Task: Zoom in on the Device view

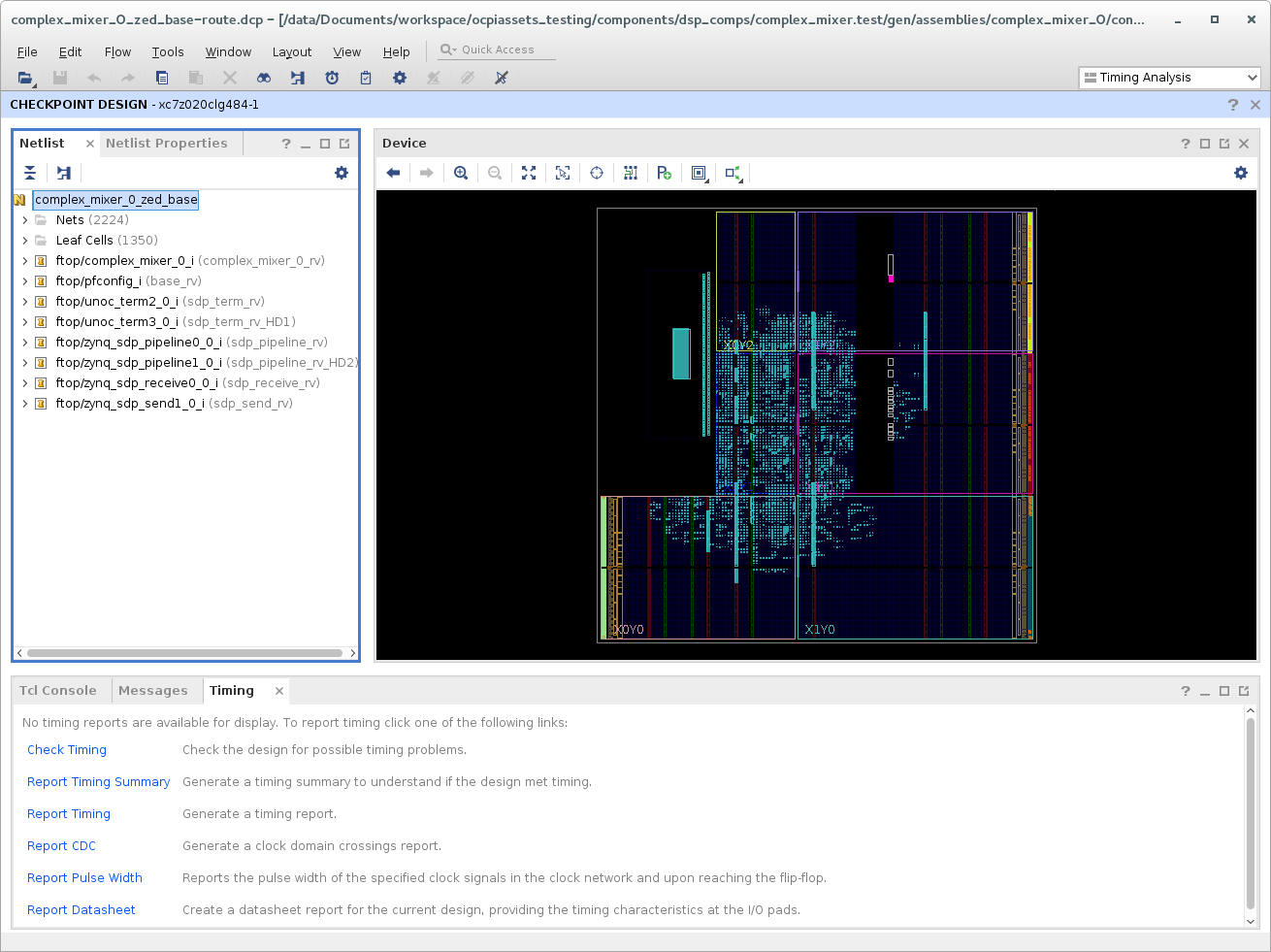Action: coord(461,173)
